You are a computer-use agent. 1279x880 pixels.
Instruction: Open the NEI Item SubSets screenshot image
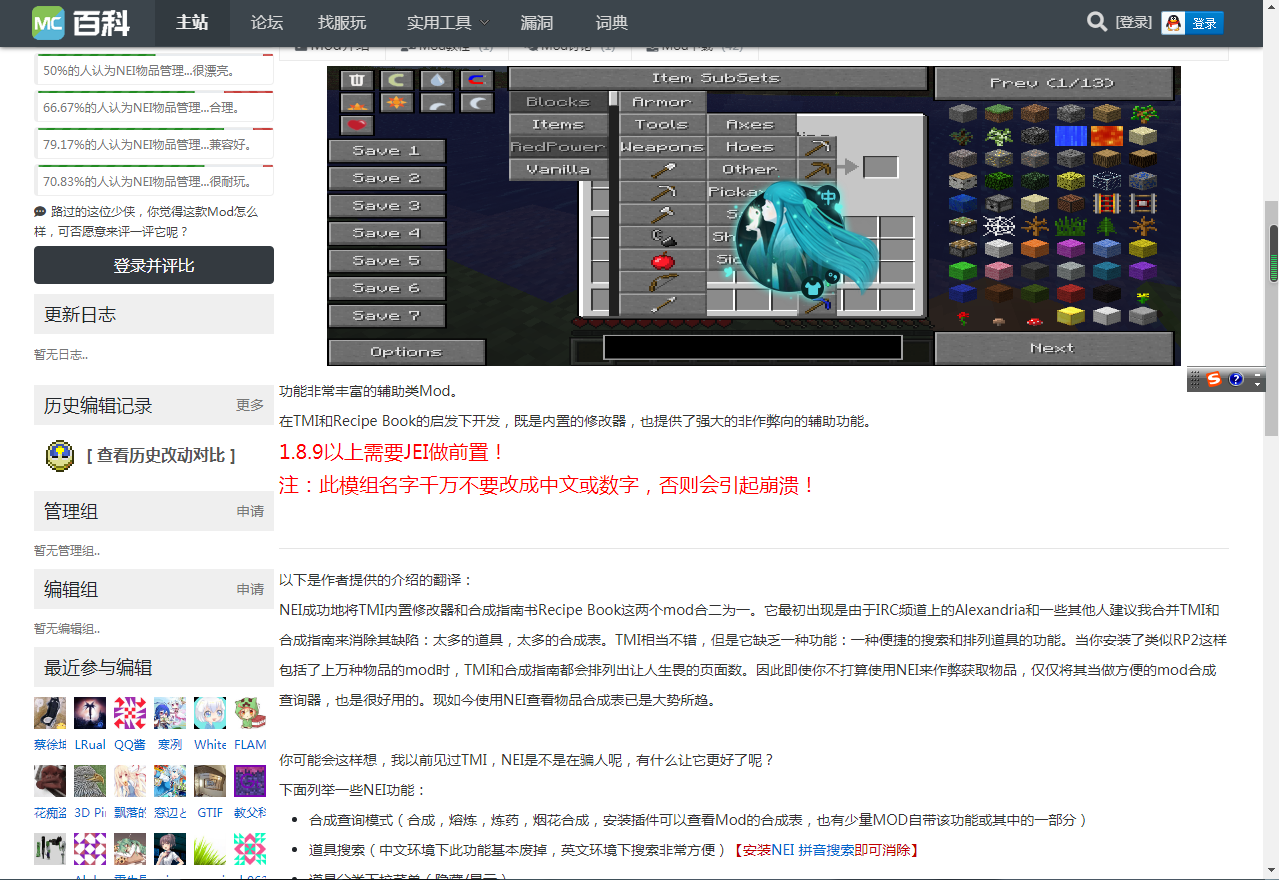click(x=754, y=216)
